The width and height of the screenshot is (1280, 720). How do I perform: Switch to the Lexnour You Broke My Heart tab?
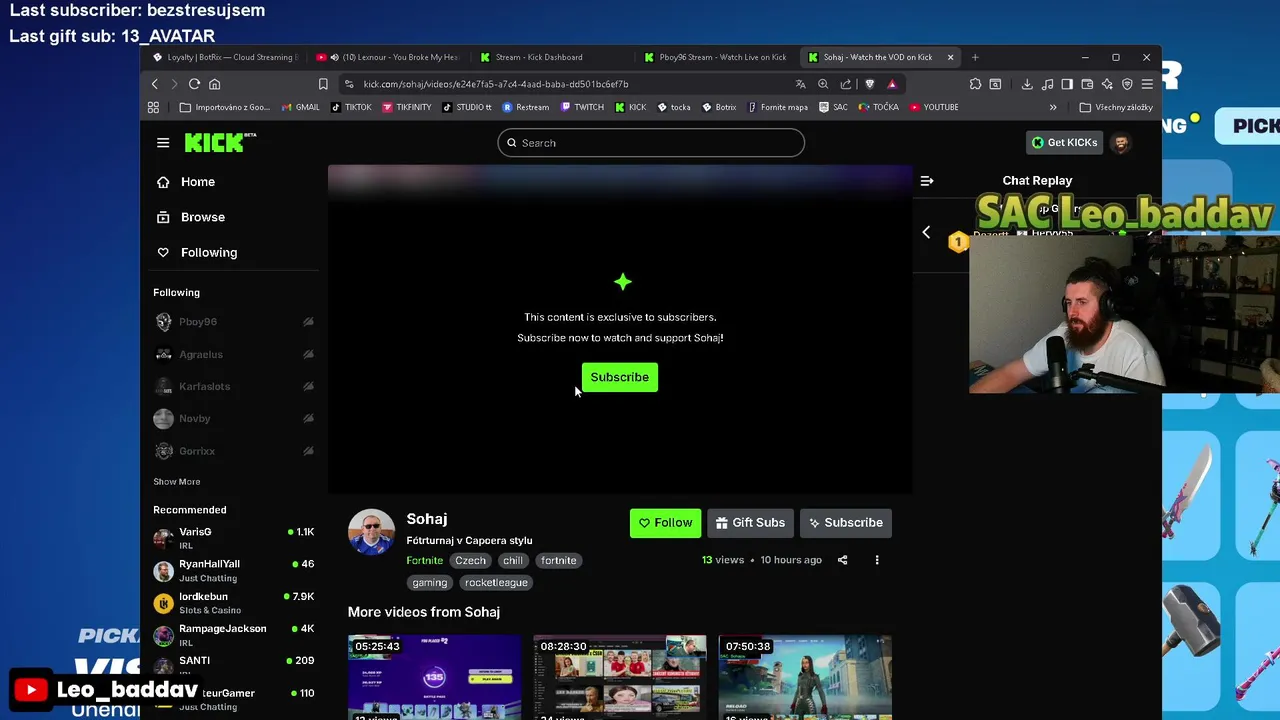tap(387, 57)
